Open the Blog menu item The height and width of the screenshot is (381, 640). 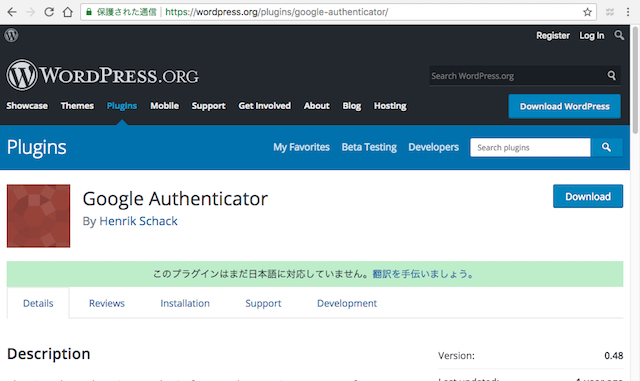(x=352, y=106)
